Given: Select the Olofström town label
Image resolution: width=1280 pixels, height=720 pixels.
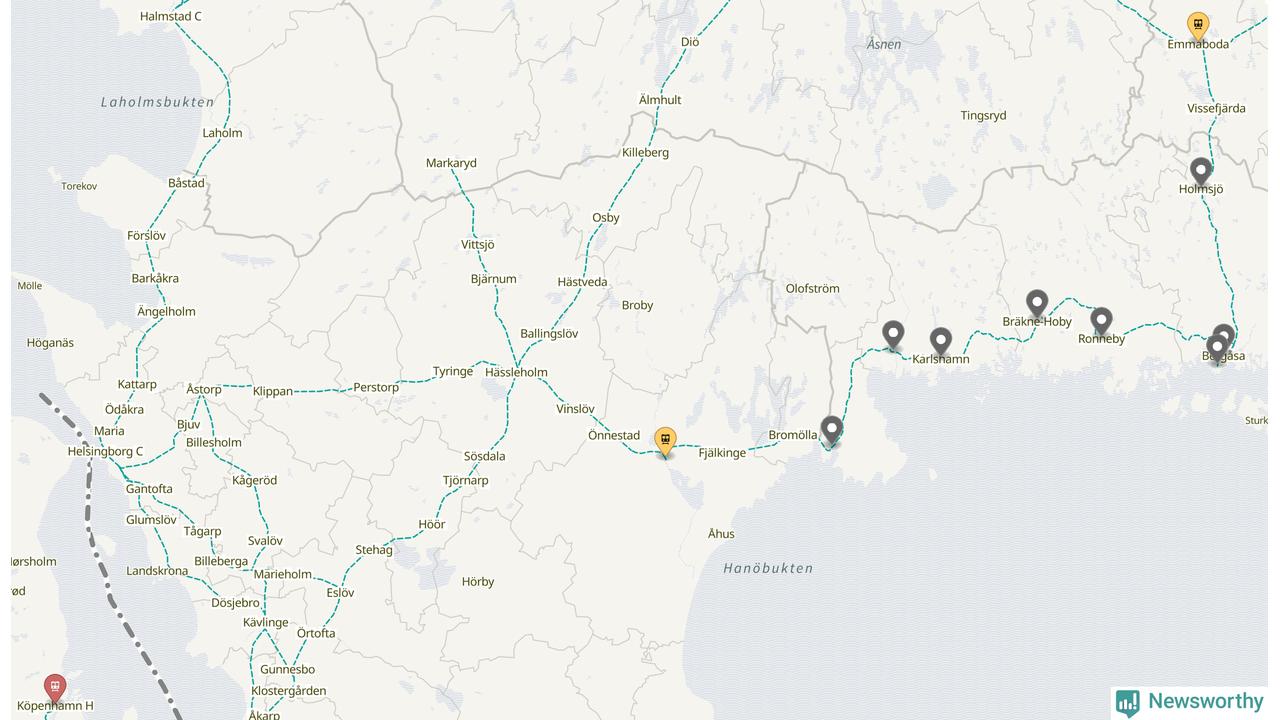Looking at the screenshot, I should pos(812,288).
